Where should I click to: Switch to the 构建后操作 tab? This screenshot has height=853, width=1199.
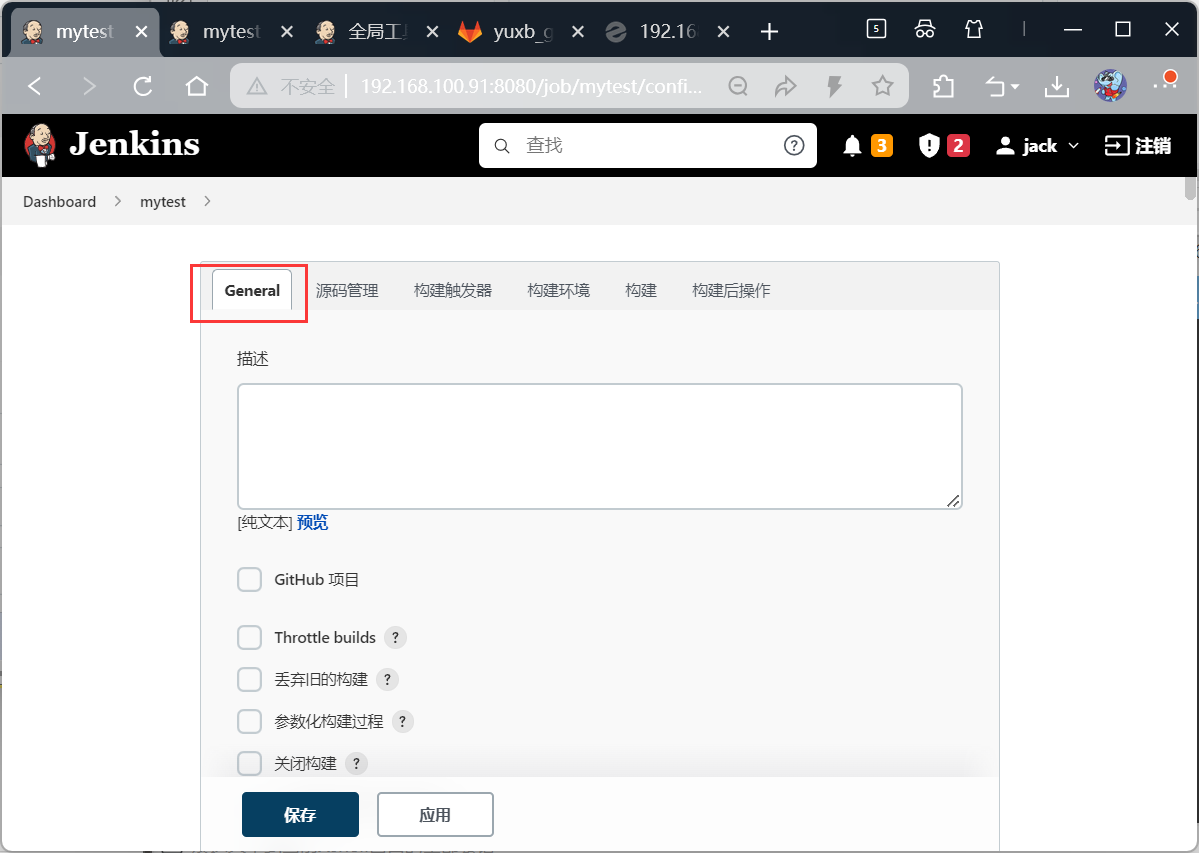click(731, 290)
